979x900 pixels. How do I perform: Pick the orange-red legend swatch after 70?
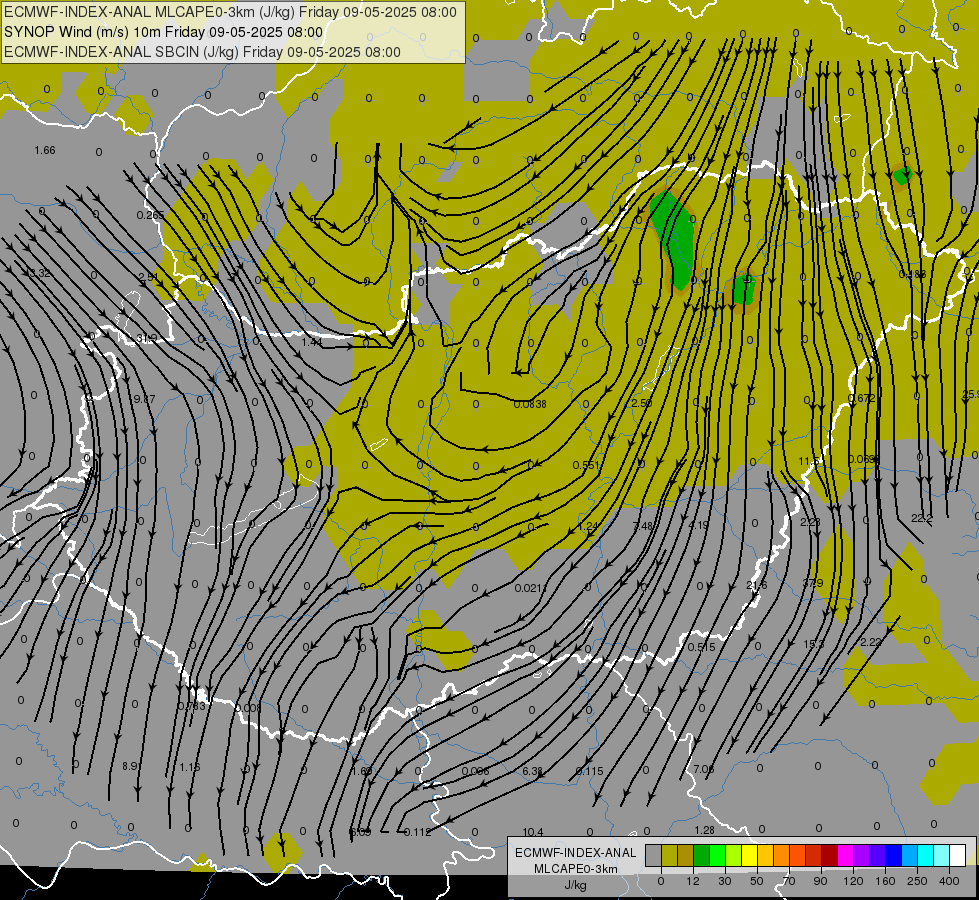coord(797,856)
